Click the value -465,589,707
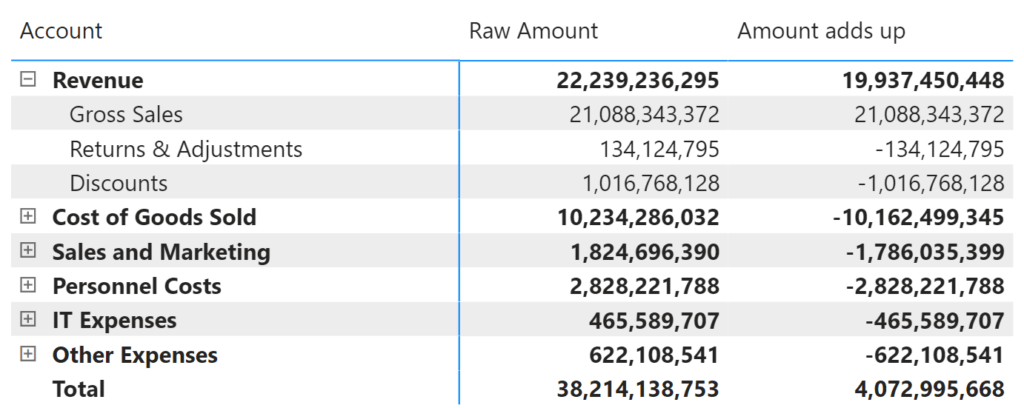The image size is (1024, 408). [x=935, y=321]
